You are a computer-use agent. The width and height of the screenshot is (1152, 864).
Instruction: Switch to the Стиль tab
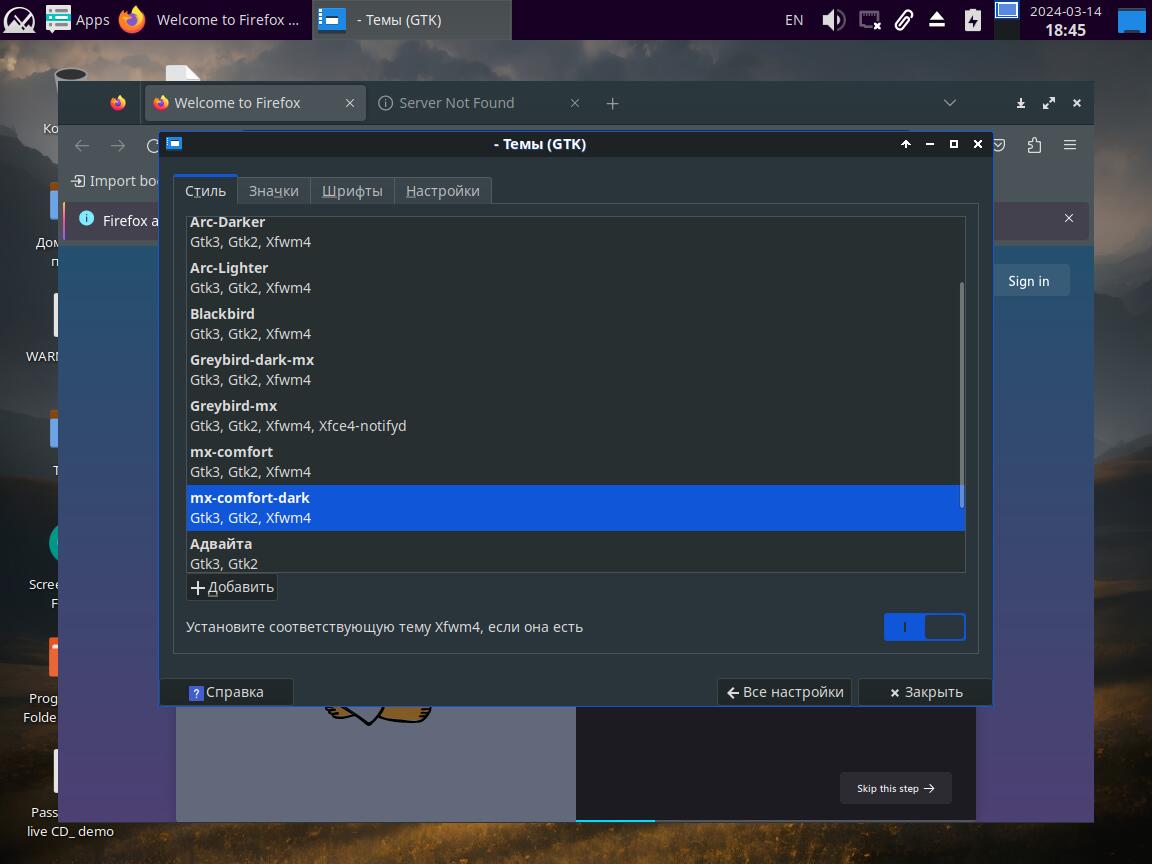click(205, 191)
